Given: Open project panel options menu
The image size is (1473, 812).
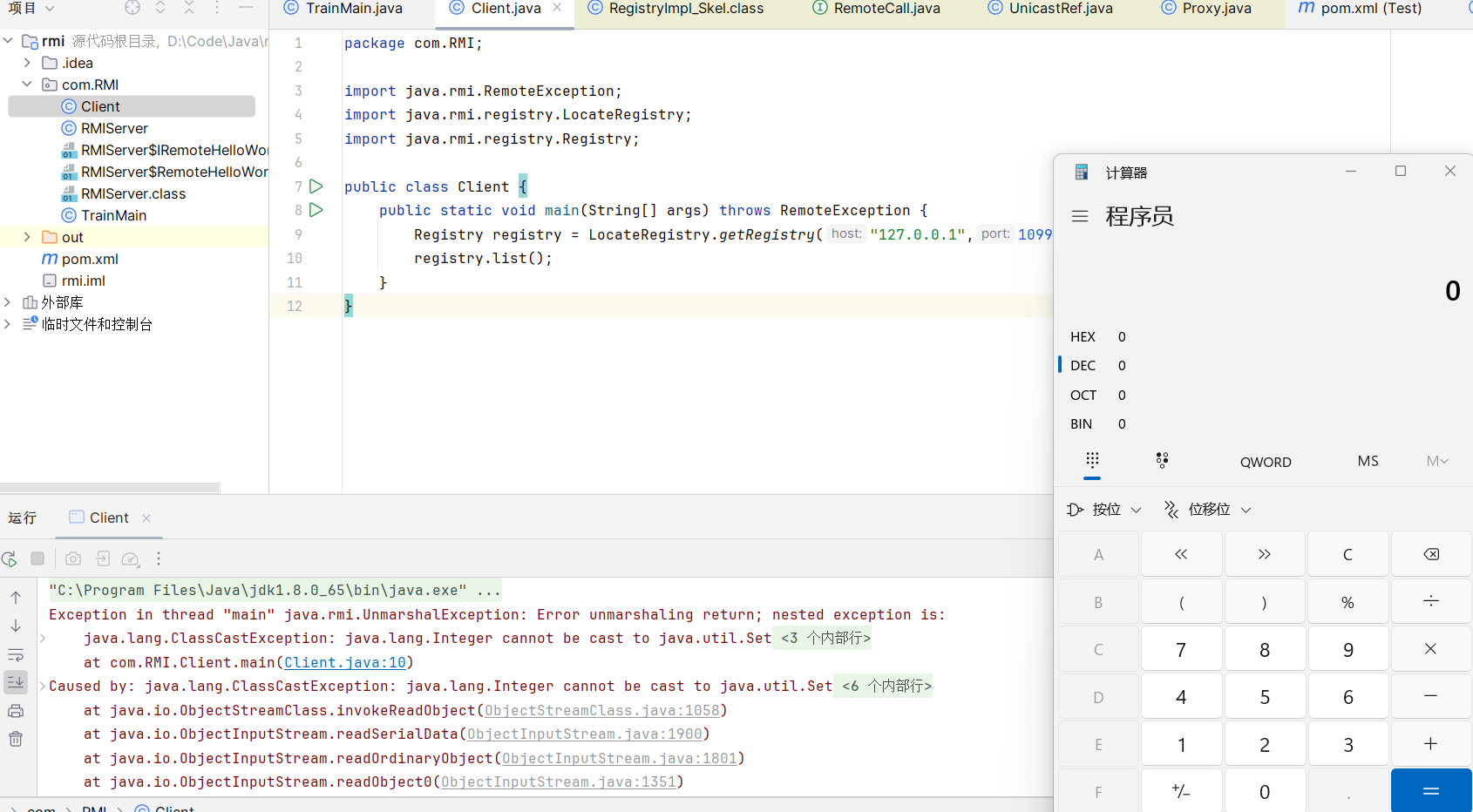Looking at the screenshot, I should [217, 8].
